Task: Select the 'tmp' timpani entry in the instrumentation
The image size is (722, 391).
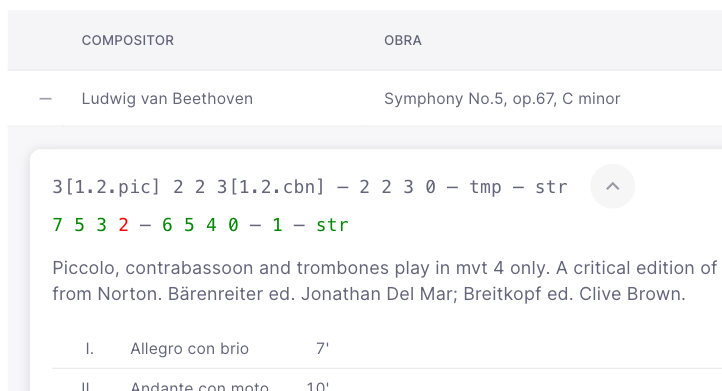Action: [485, 187]
